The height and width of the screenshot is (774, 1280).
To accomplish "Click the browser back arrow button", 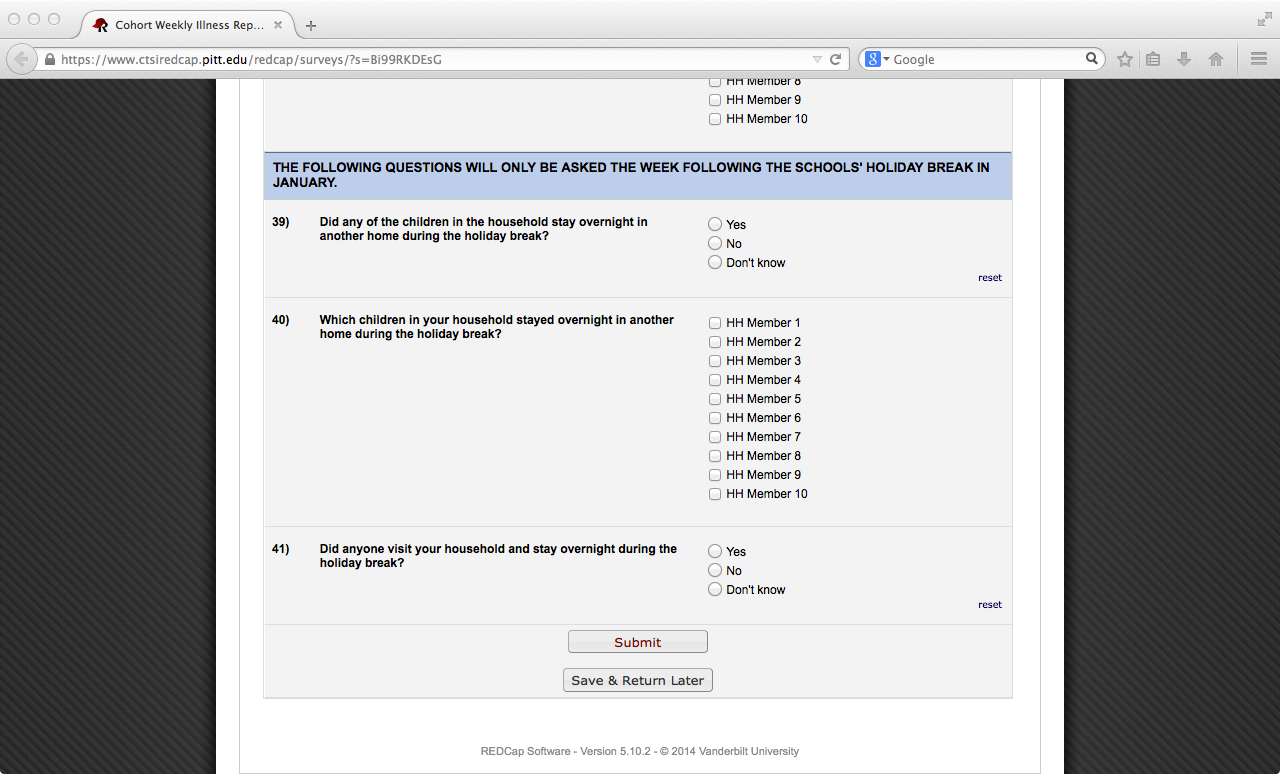I will (22, 59).
